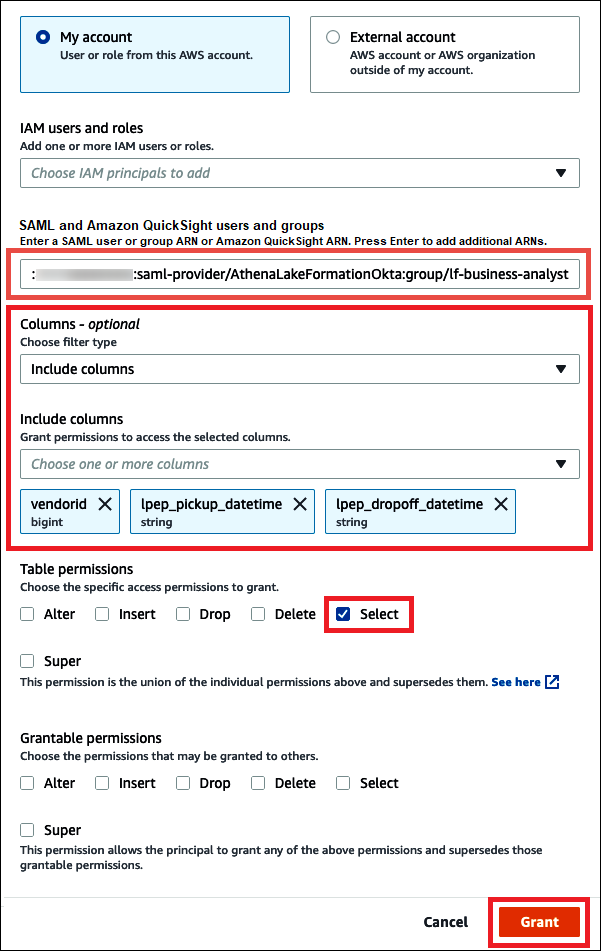This screenshot has height=951, width=601.
Task: Check Super under Table permissions
Action: pyautogui.click(x=26, y=660)
